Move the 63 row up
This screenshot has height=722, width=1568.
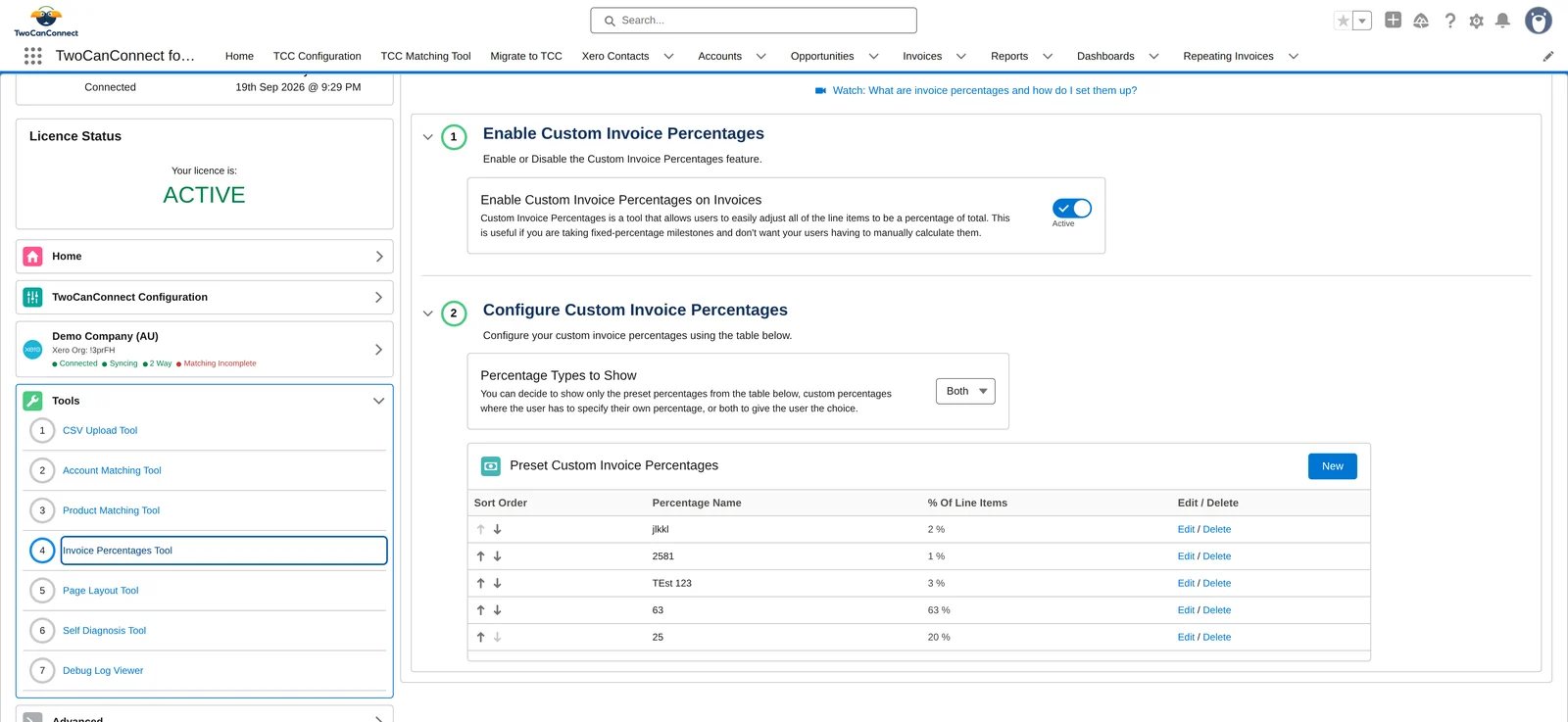480,610
